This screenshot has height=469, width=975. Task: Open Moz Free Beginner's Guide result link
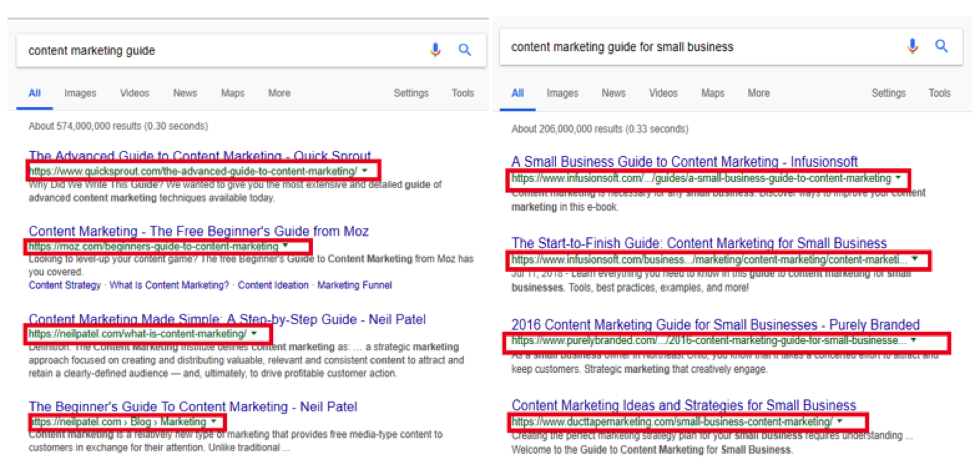tap(198, 231)
